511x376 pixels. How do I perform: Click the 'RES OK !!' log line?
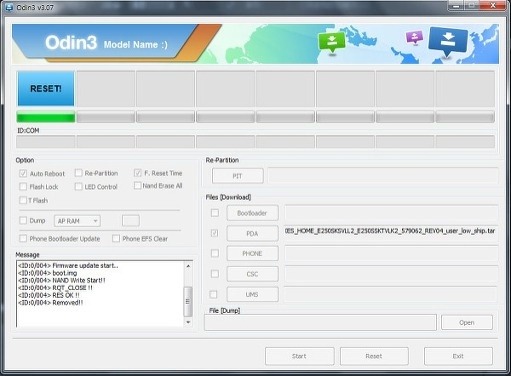(x=49, y=295)
